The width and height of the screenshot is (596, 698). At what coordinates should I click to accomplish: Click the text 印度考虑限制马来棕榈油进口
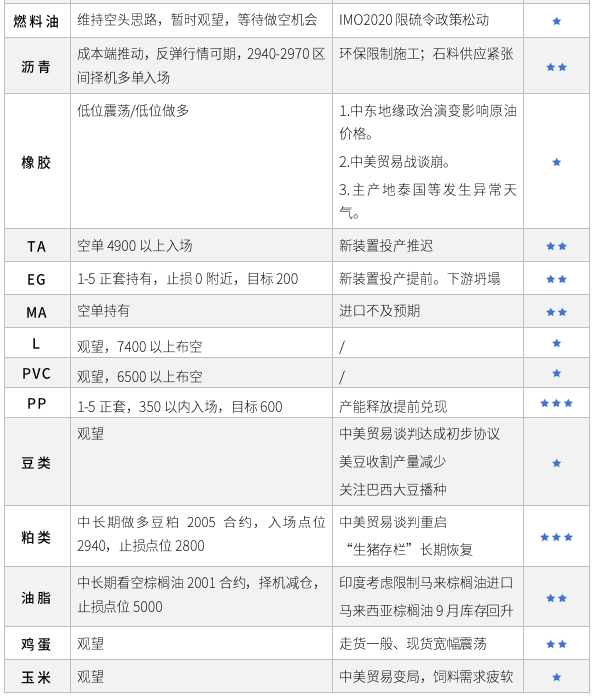426,583
